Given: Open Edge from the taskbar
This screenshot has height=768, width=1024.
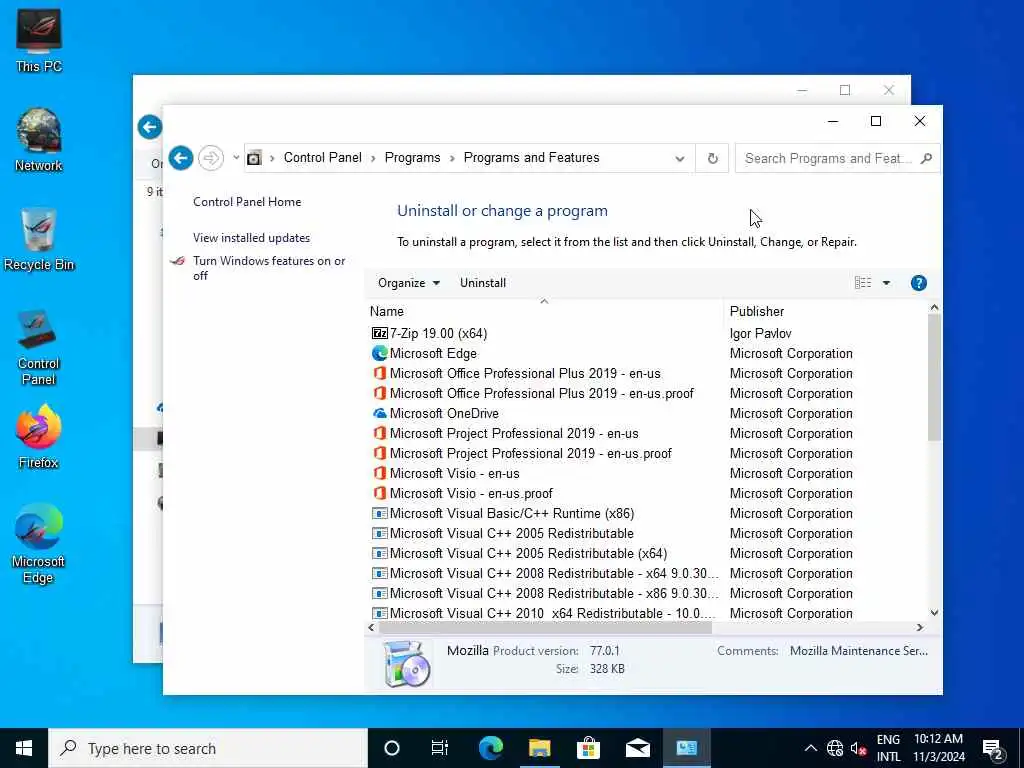Looking at the screenshot, I should 490,748.
